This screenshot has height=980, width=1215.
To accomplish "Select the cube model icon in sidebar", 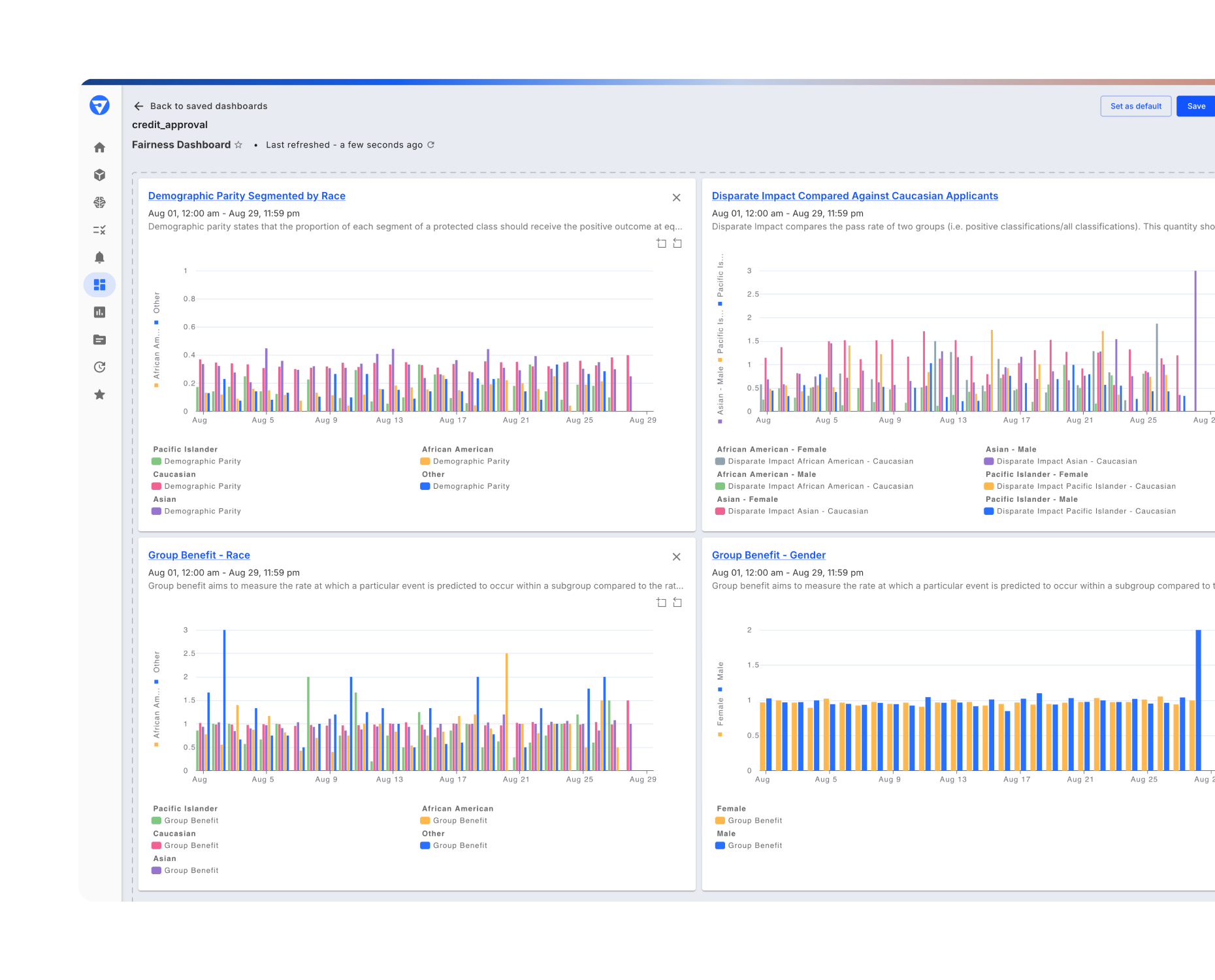I will 99,174.
